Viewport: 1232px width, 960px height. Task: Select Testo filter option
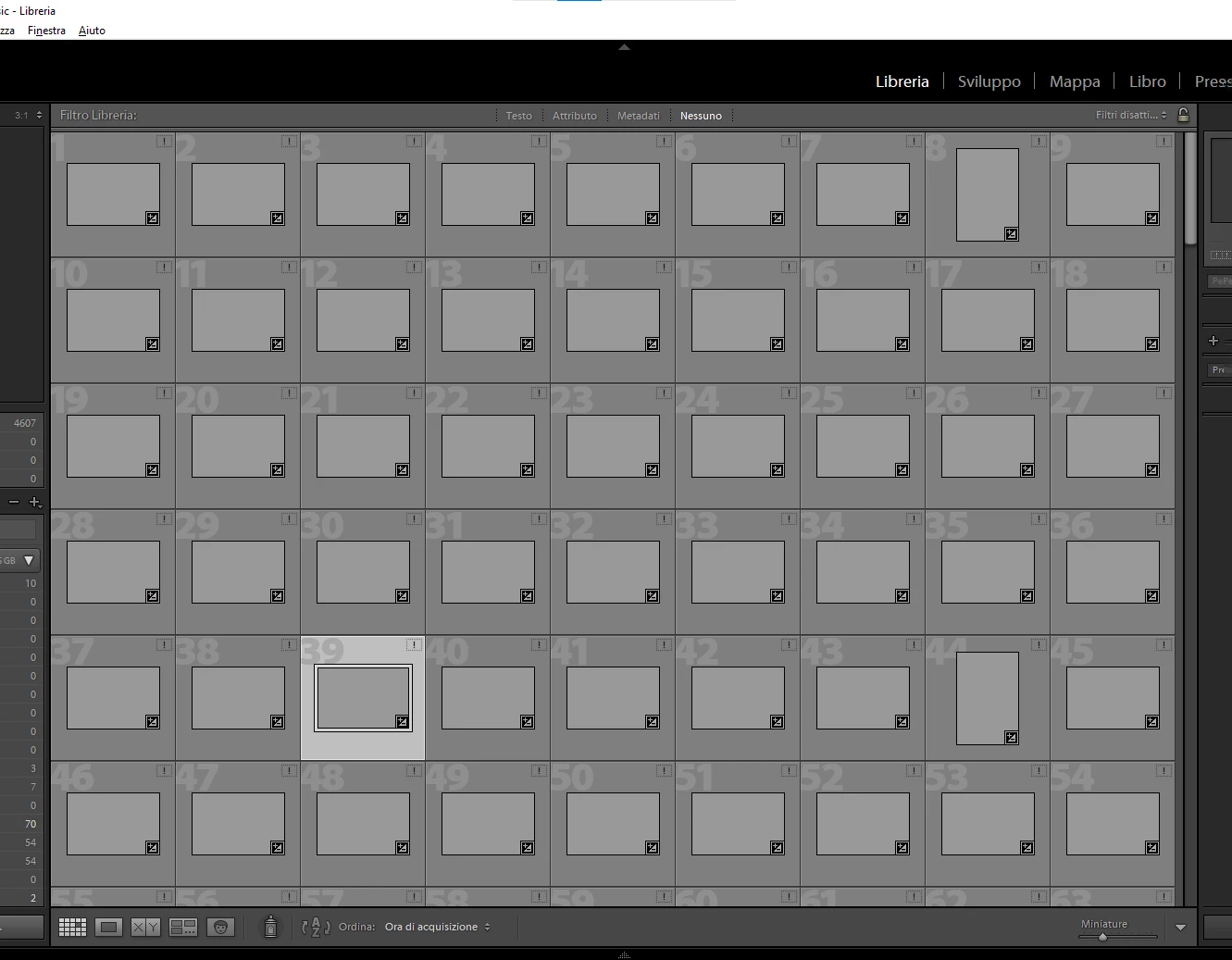pyautogui.click(x=518, y=116)
